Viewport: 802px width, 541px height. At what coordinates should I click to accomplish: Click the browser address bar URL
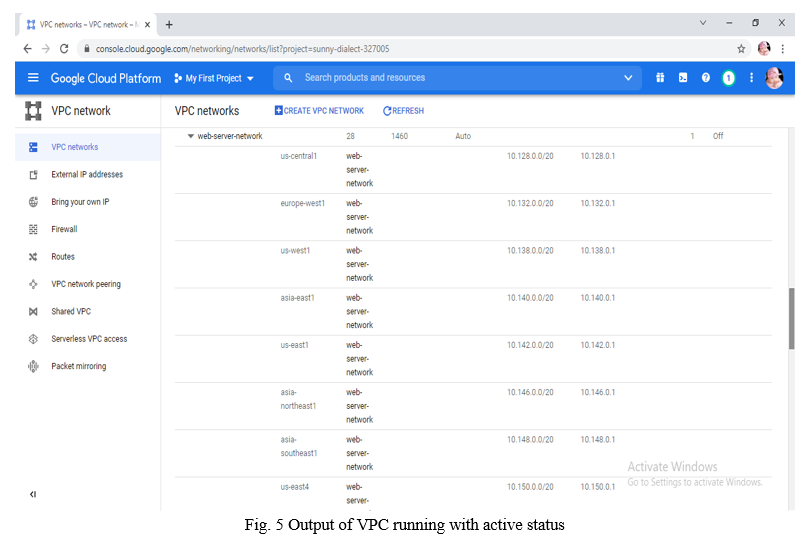(x=242, y=49)
